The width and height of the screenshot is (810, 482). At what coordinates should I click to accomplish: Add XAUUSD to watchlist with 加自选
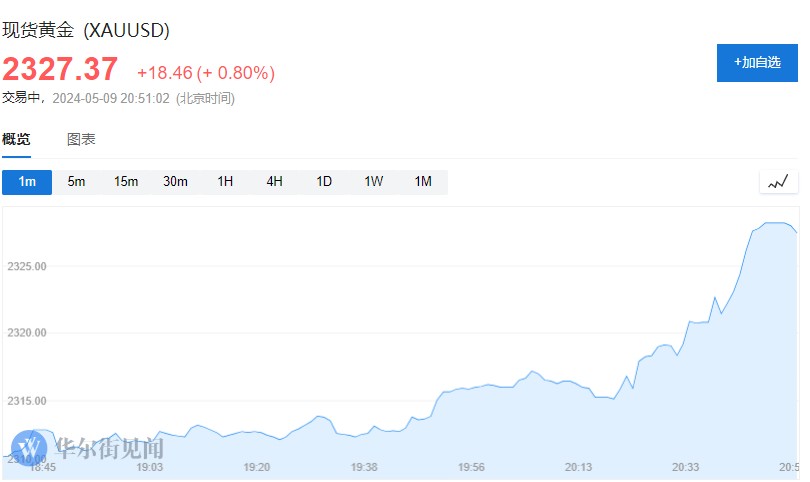click(x=757, y=62)
